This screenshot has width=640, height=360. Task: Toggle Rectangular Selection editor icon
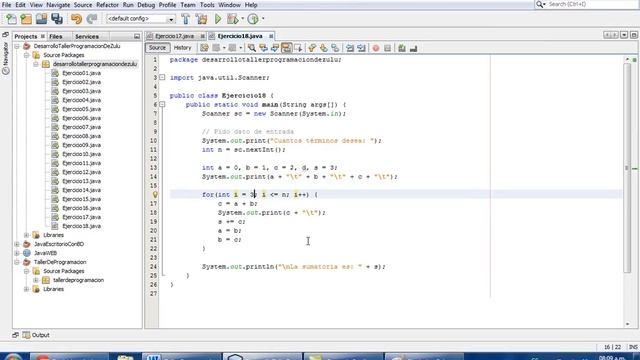click(298, 48)
